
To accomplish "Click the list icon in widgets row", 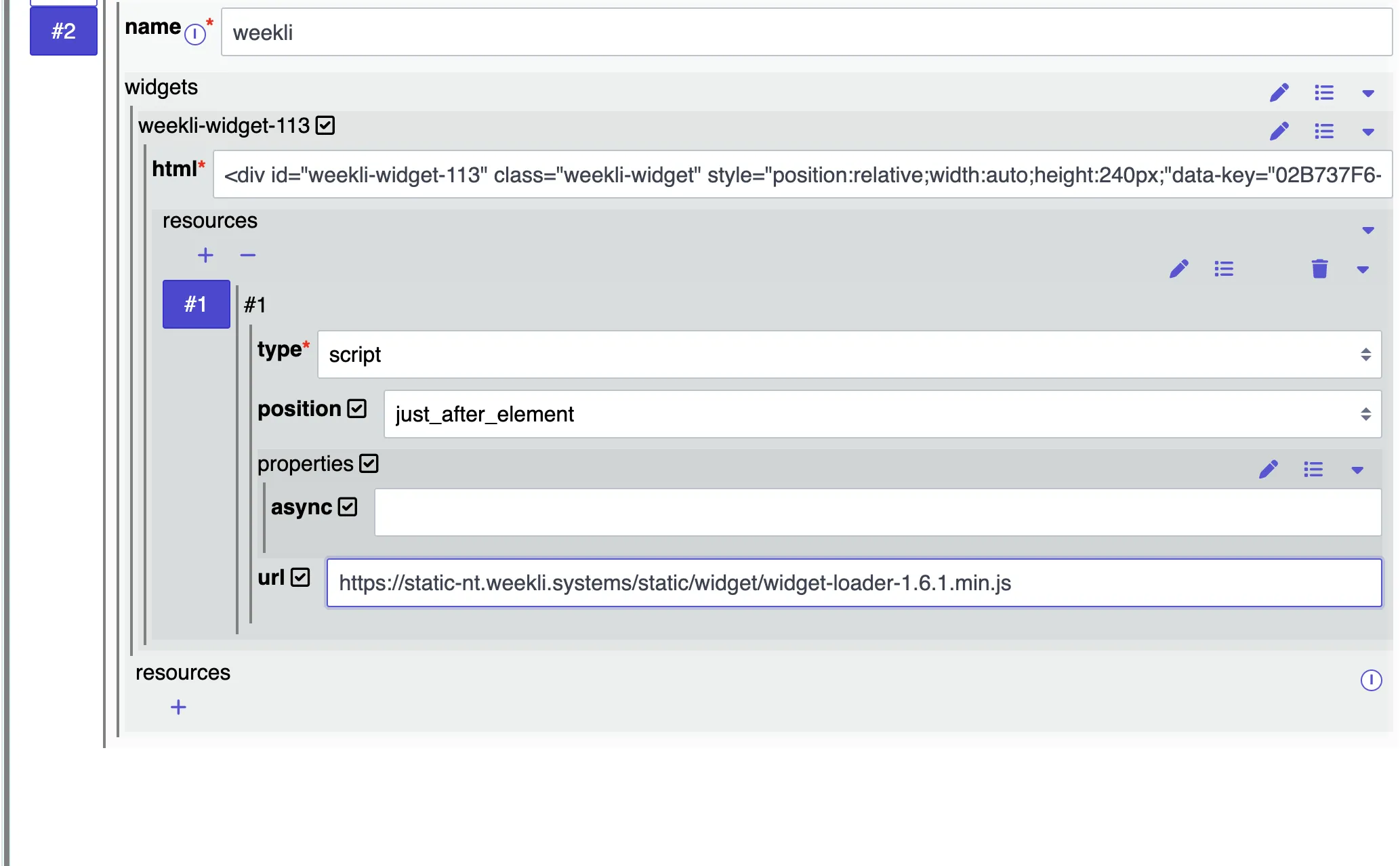I will tap(1324, 93).
